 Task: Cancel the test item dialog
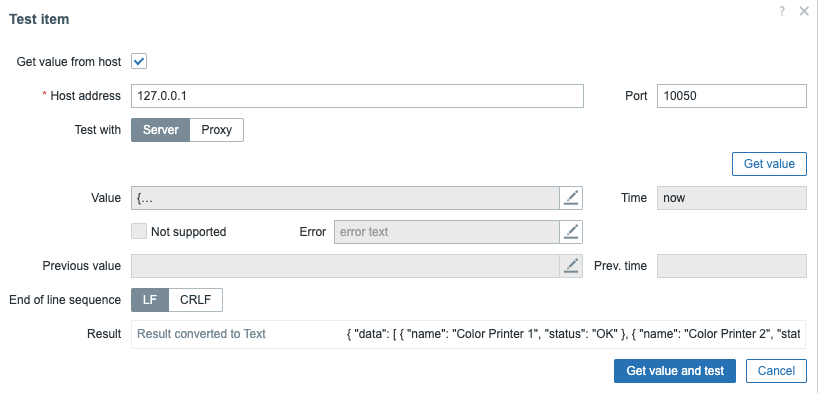(x=776, y=371)
